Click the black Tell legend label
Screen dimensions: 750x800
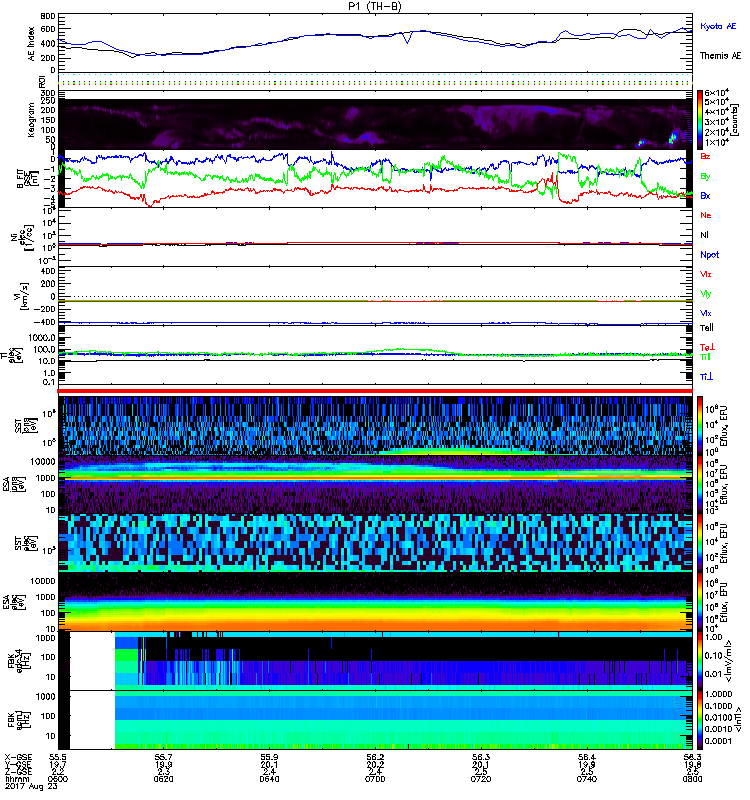click(x=706, y=328)
